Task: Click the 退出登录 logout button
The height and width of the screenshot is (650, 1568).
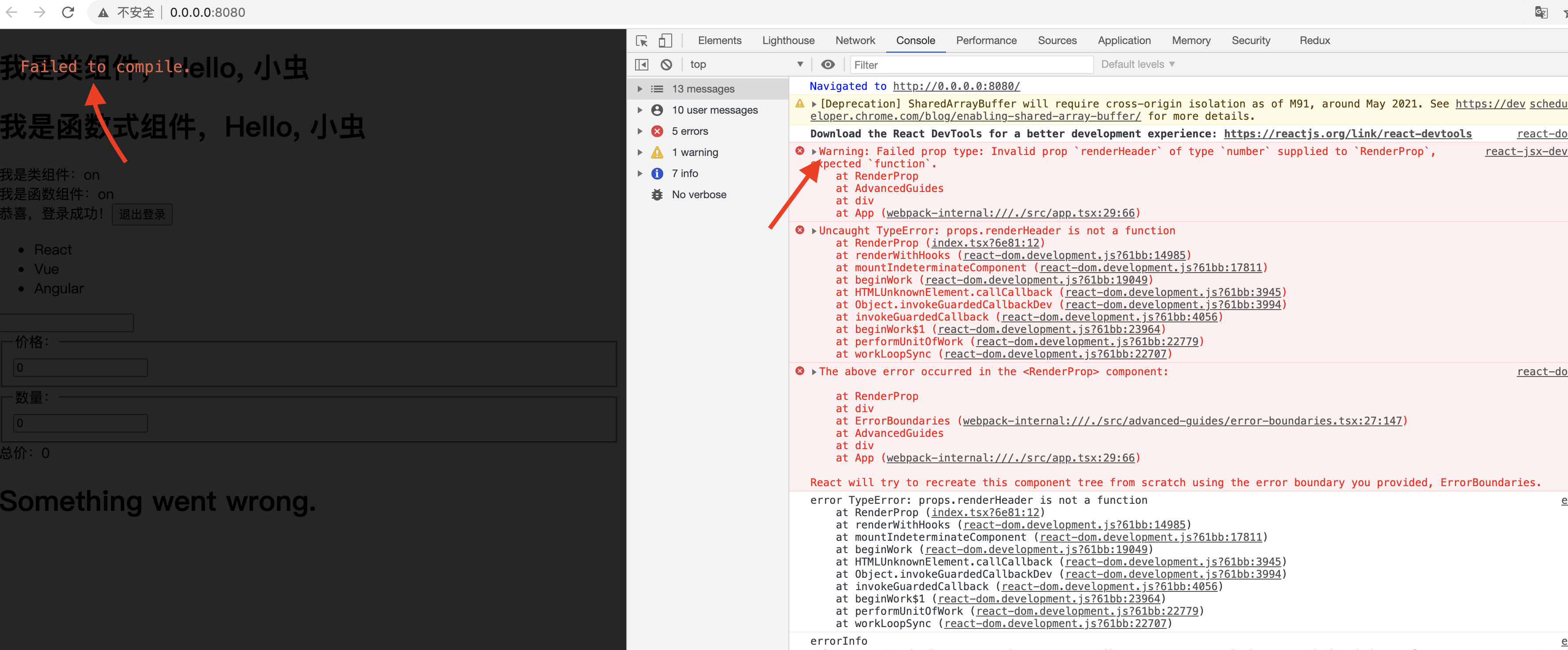Action: click(142, 214)
